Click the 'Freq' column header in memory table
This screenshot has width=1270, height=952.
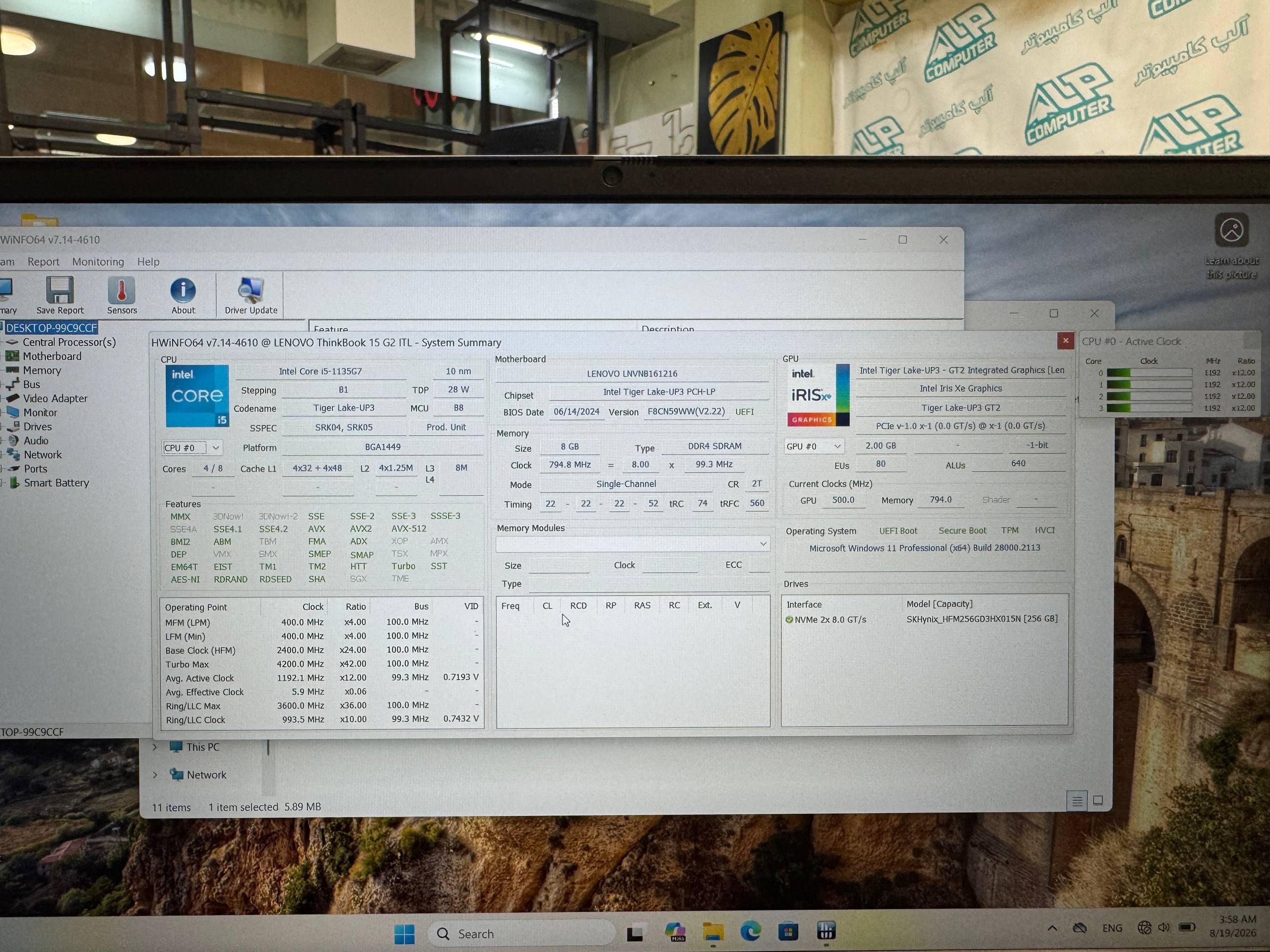tap(510, 606)
